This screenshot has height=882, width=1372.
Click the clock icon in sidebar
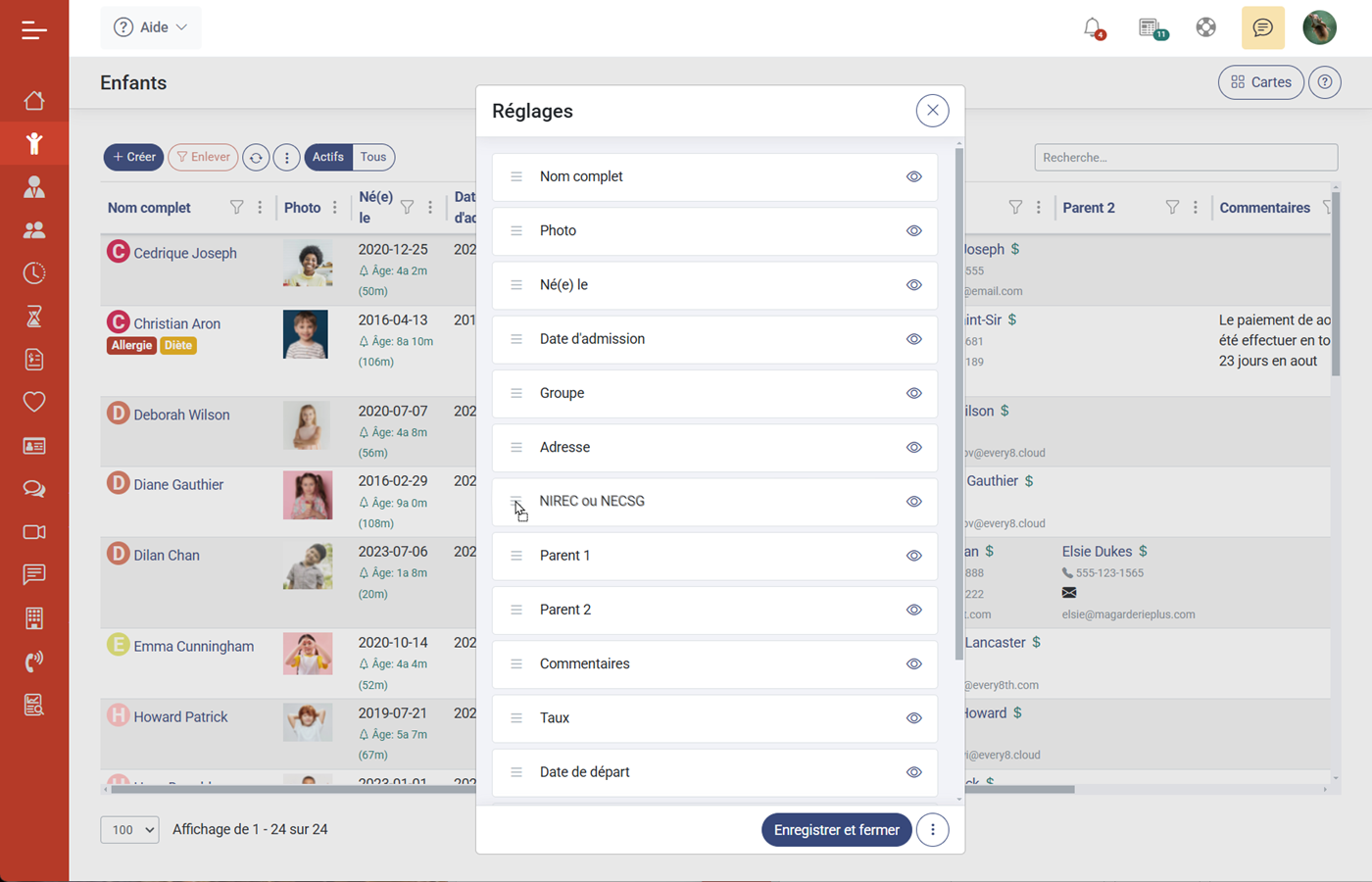click(x=34, y=273)
